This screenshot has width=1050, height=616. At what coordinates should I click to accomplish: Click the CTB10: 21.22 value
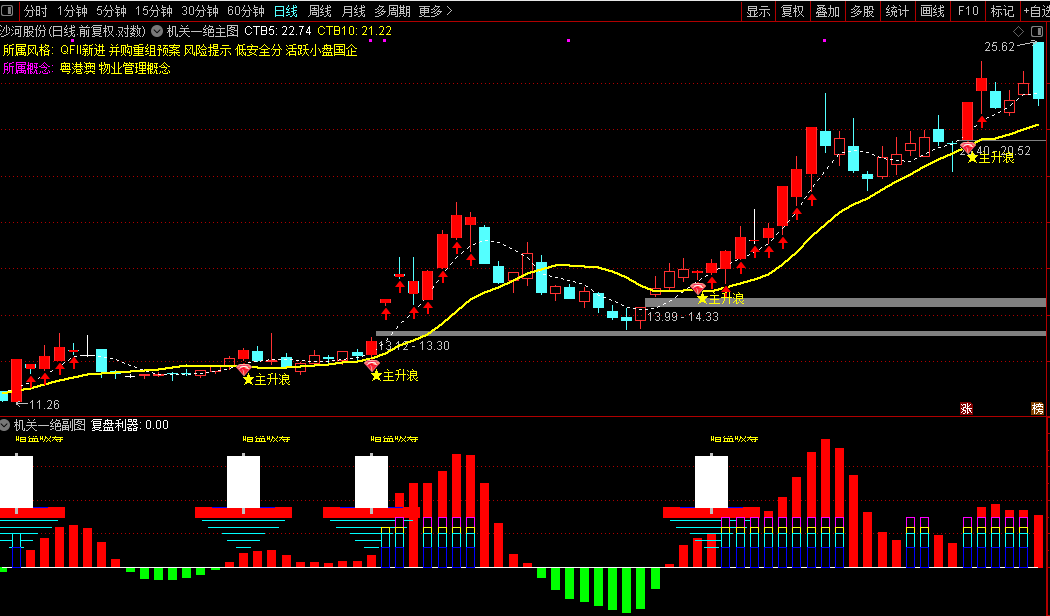pos(355,31)
